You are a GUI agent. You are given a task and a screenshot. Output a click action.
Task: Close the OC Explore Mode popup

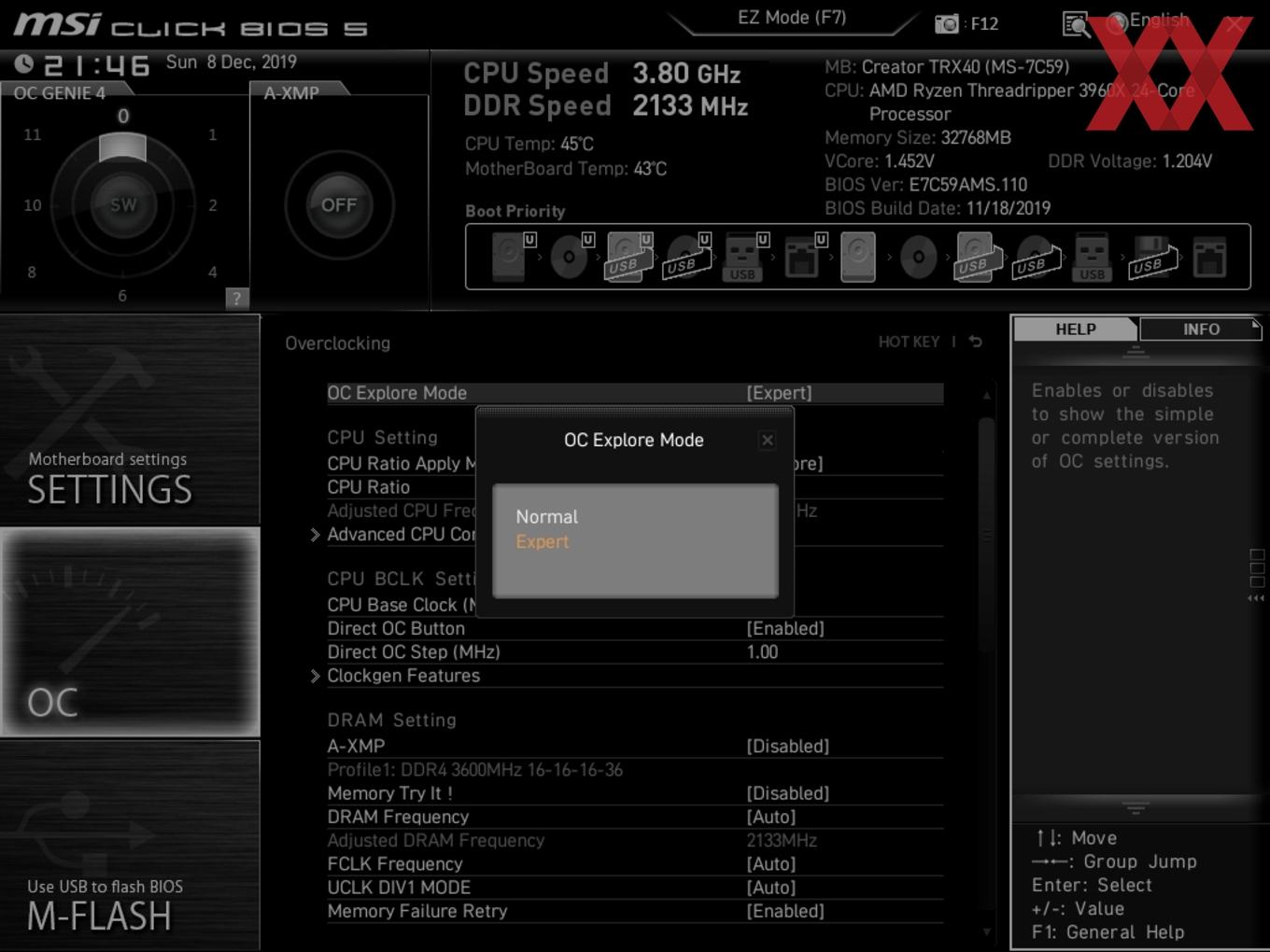tap(767, 440)
